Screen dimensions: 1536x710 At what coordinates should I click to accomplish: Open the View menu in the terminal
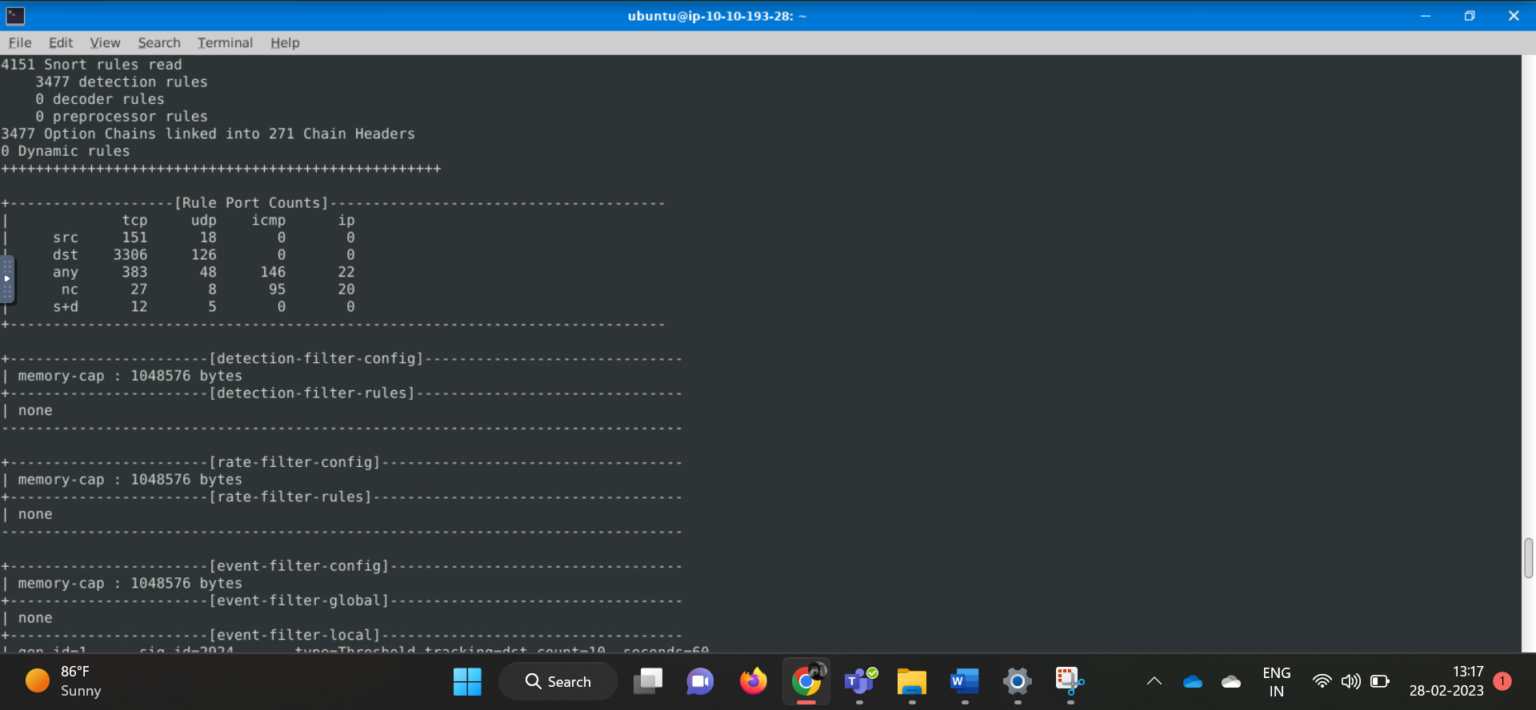(x=105, y=42)
